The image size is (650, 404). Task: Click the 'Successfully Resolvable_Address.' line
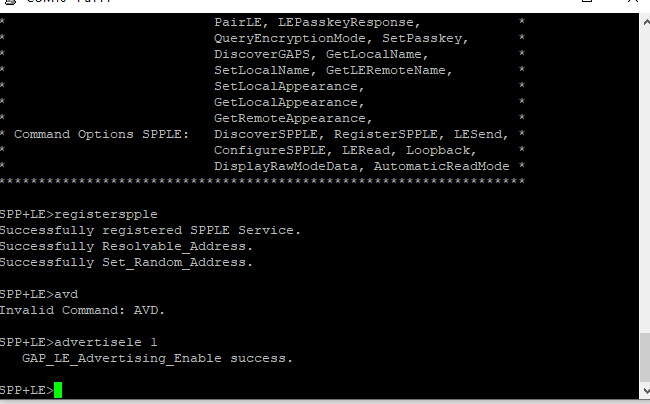pos(127,246)
